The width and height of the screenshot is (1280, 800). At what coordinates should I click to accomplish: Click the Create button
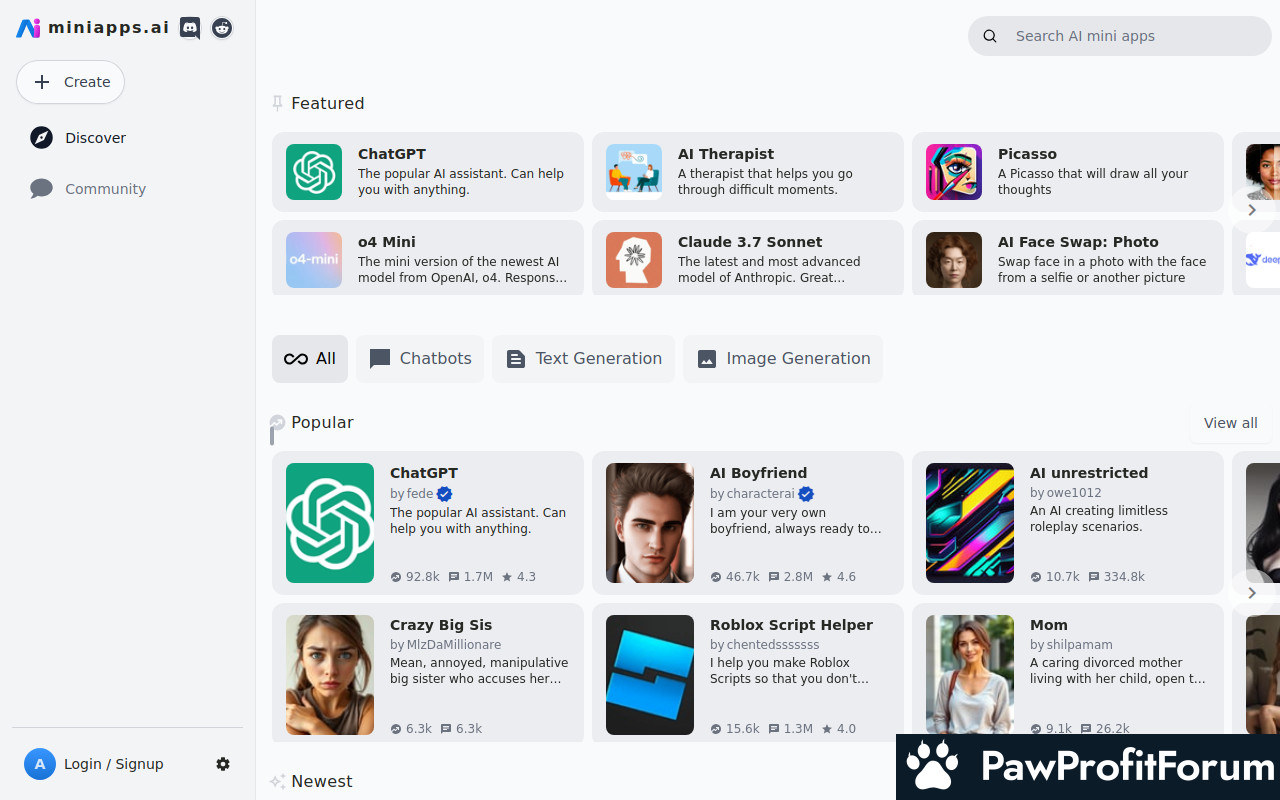tap(70, 82)
